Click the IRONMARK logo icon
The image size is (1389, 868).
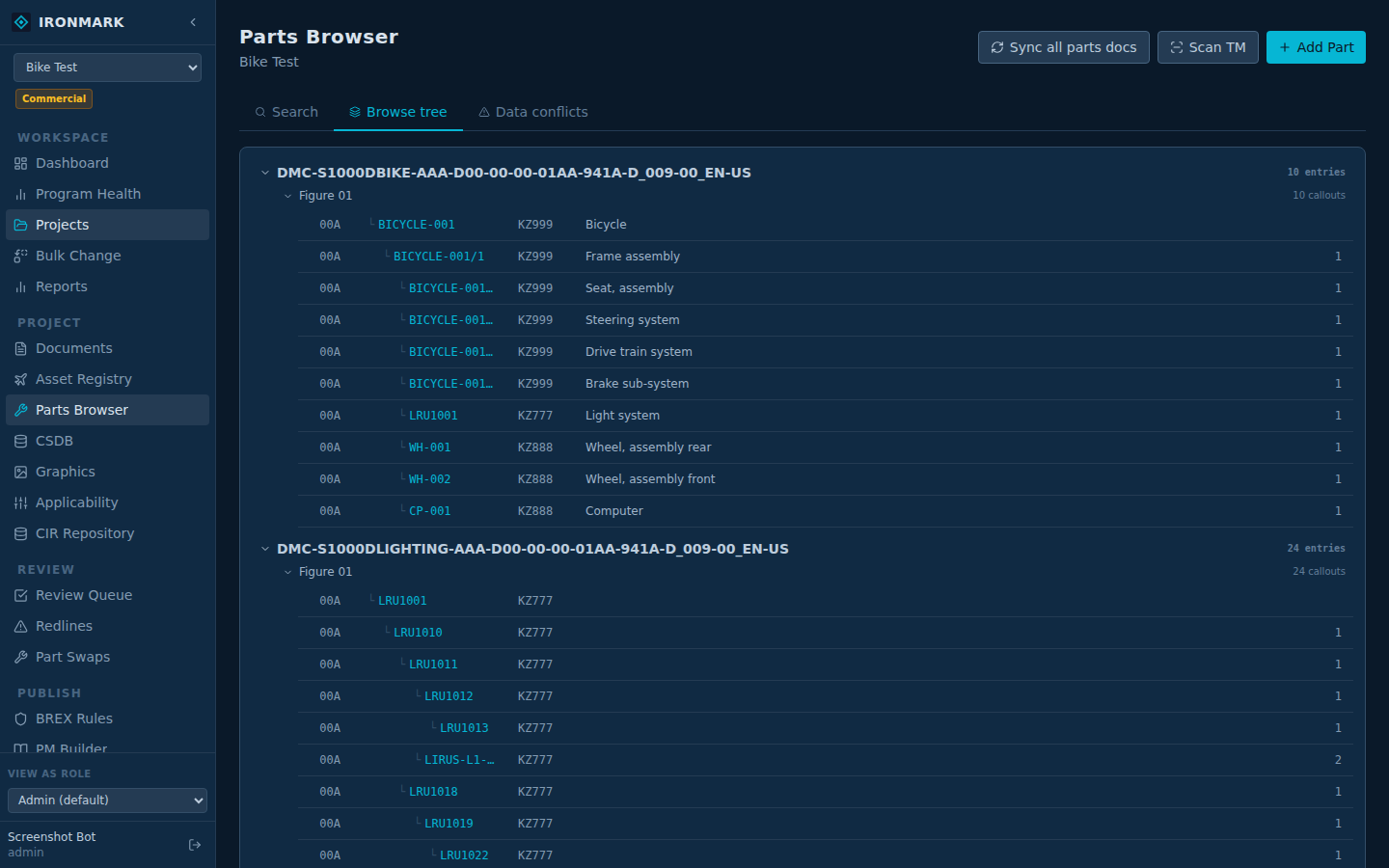21,22
